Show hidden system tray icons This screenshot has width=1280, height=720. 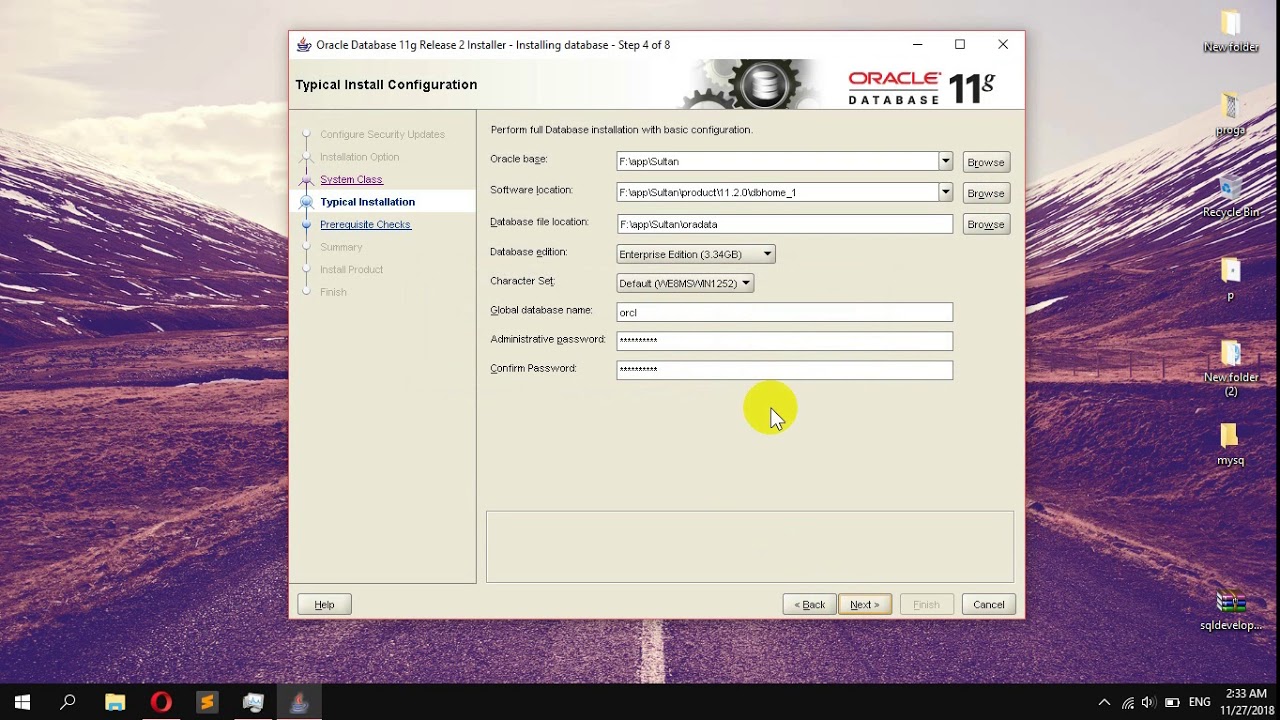[x=1104, y=702]
